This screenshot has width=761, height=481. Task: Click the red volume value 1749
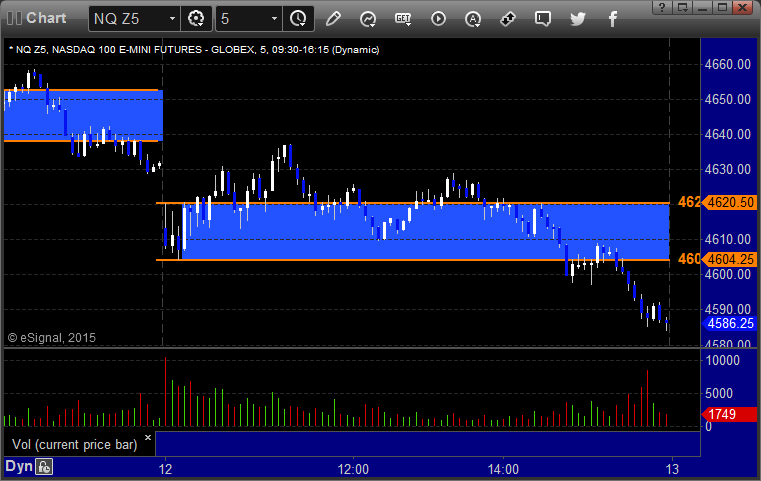(x=729, y=415)
